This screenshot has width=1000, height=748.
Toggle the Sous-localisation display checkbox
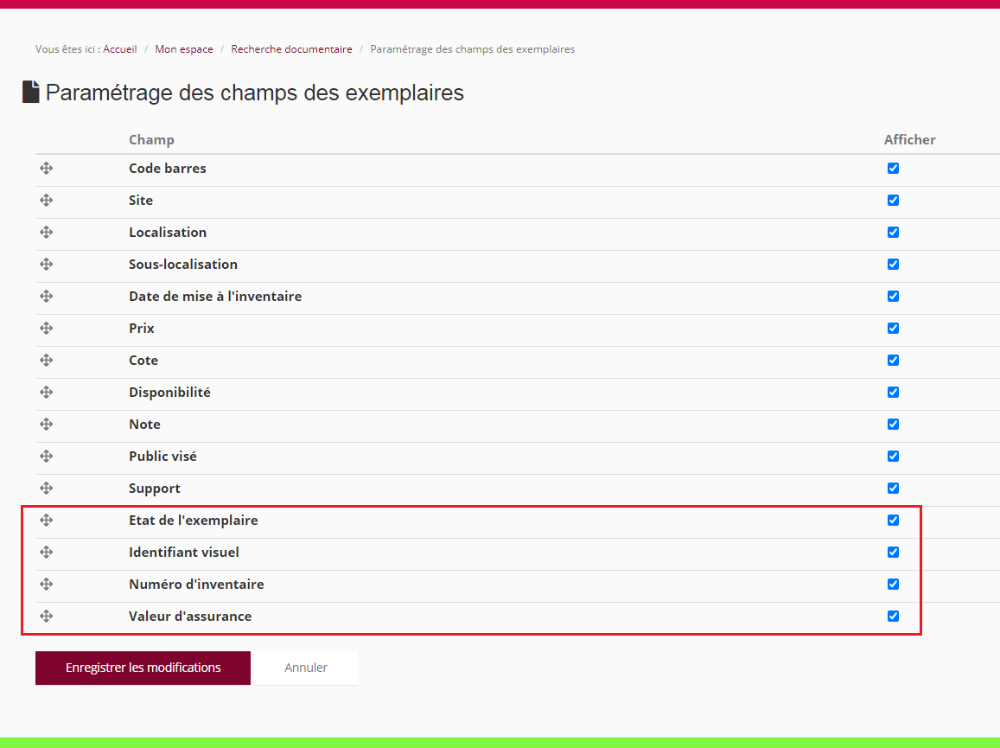click(893, 264)
